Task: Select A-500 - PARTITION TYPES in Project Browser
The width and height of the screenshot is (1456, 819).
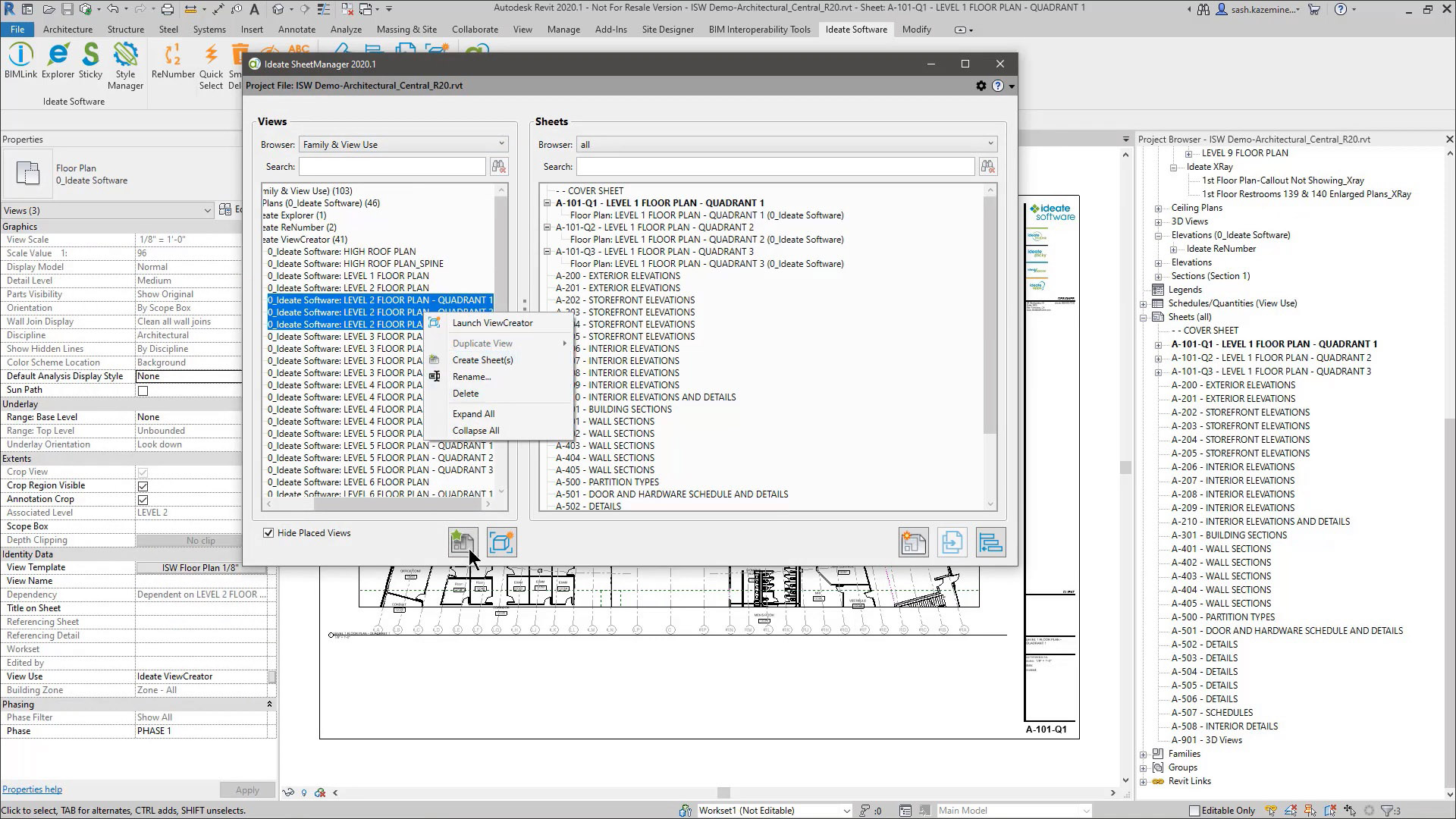Action: coord(1222,617)
